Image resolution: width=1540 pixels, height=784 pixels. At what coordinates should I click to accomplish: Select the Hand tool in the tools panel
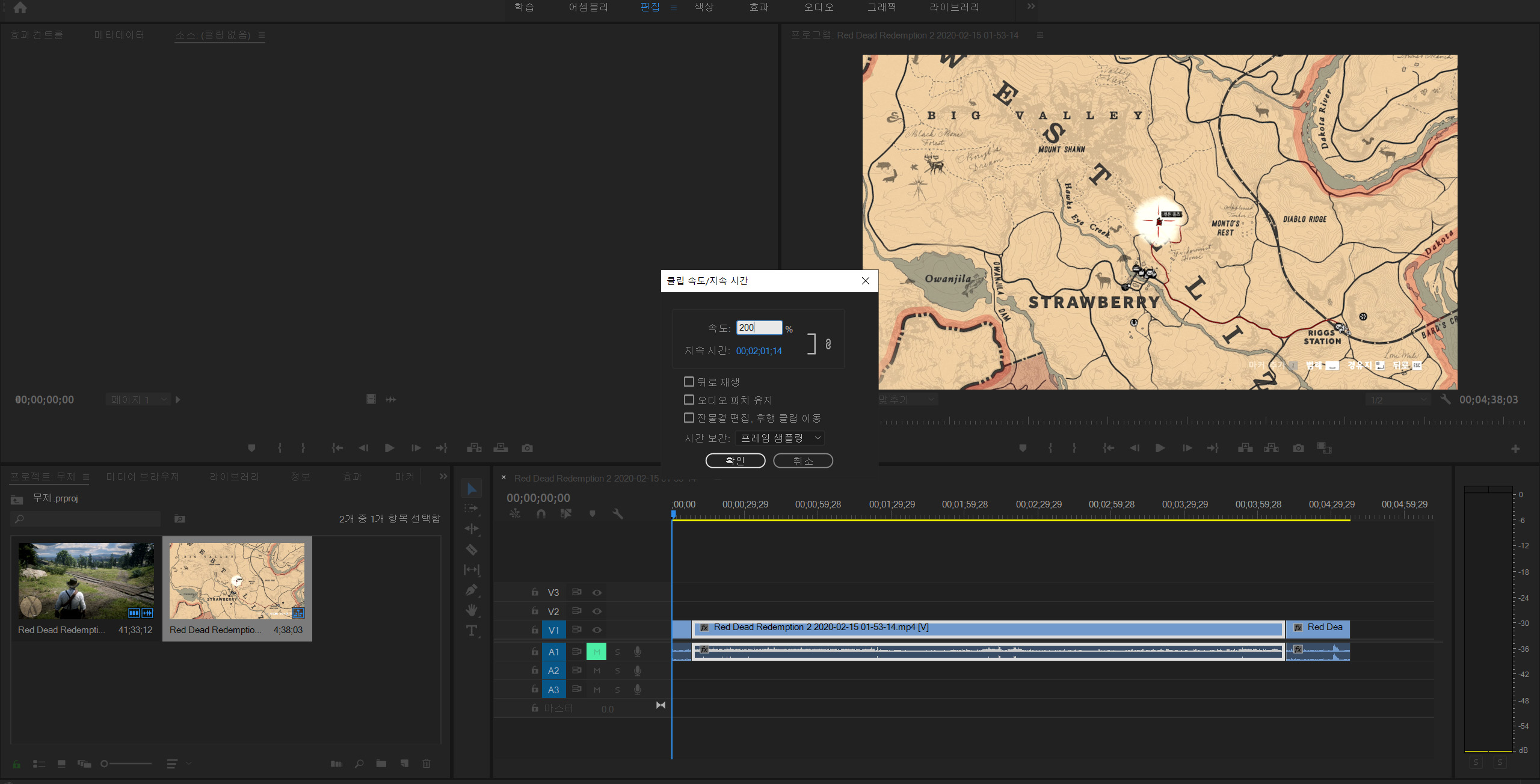[x=472, y=610]
